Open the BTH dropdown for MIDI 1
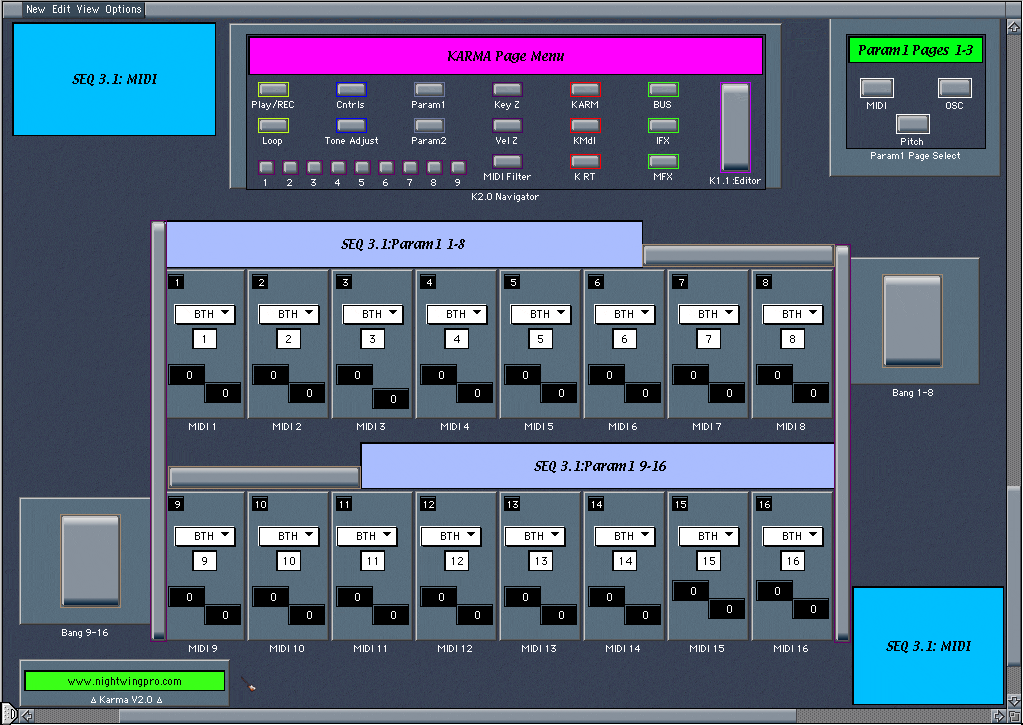The image size is (1023, 725). (204, 314)
